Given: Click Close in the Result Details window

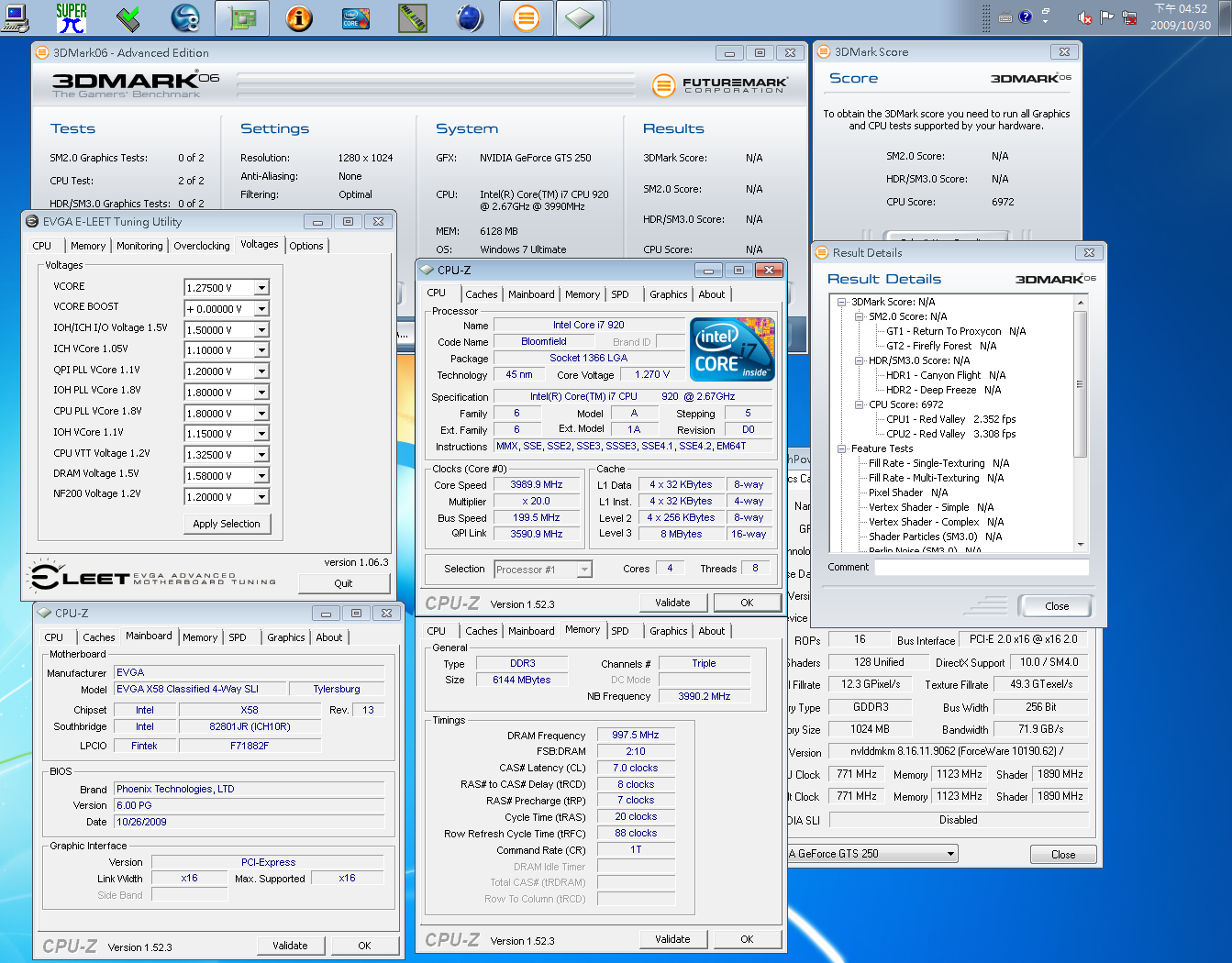Looking at the screenshot, I should pyautogui.click(x=1056, y=606).
